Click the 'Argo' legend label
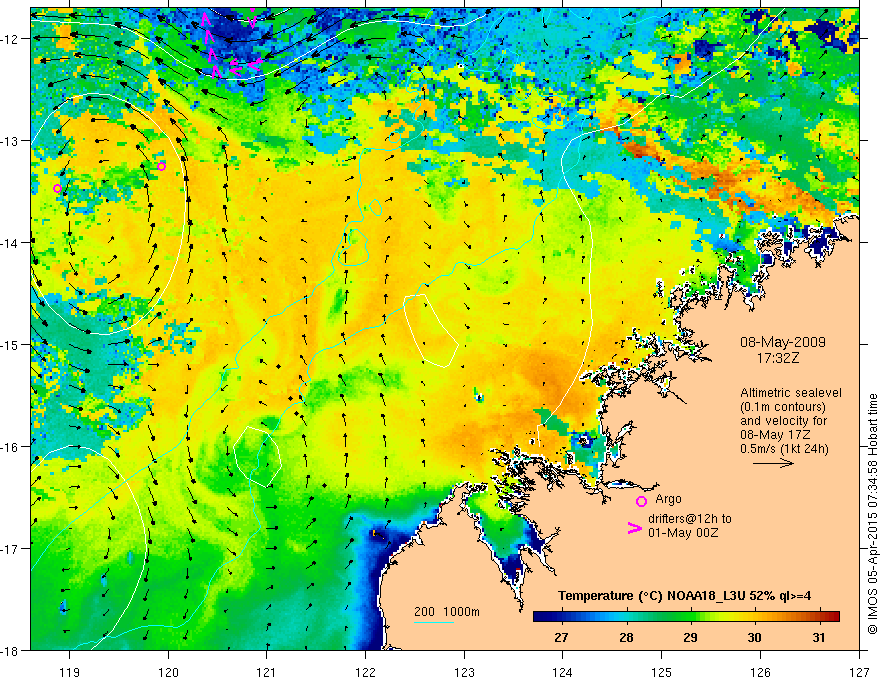 (x=668, y=499)
